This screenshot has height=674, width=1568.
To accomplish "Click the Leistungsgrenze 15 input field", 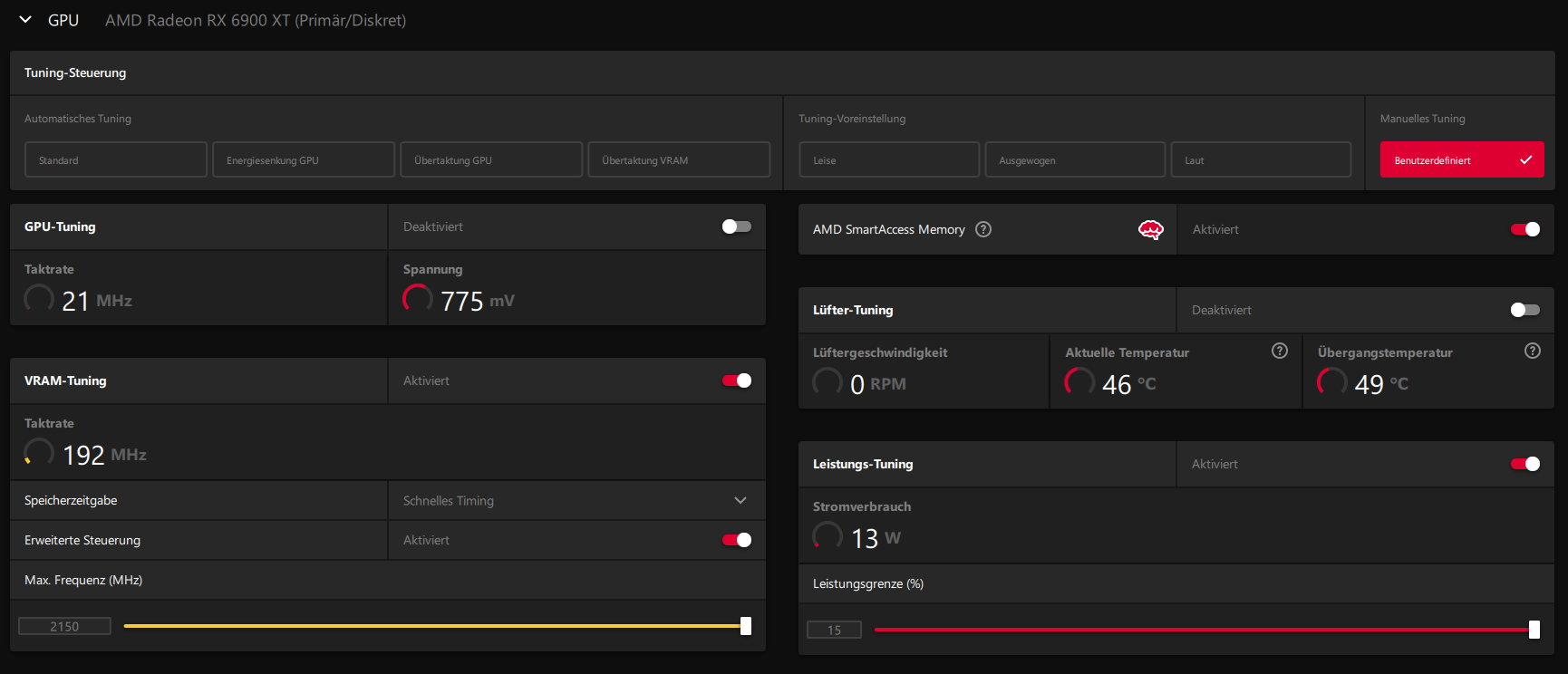I will click(834, 630).
